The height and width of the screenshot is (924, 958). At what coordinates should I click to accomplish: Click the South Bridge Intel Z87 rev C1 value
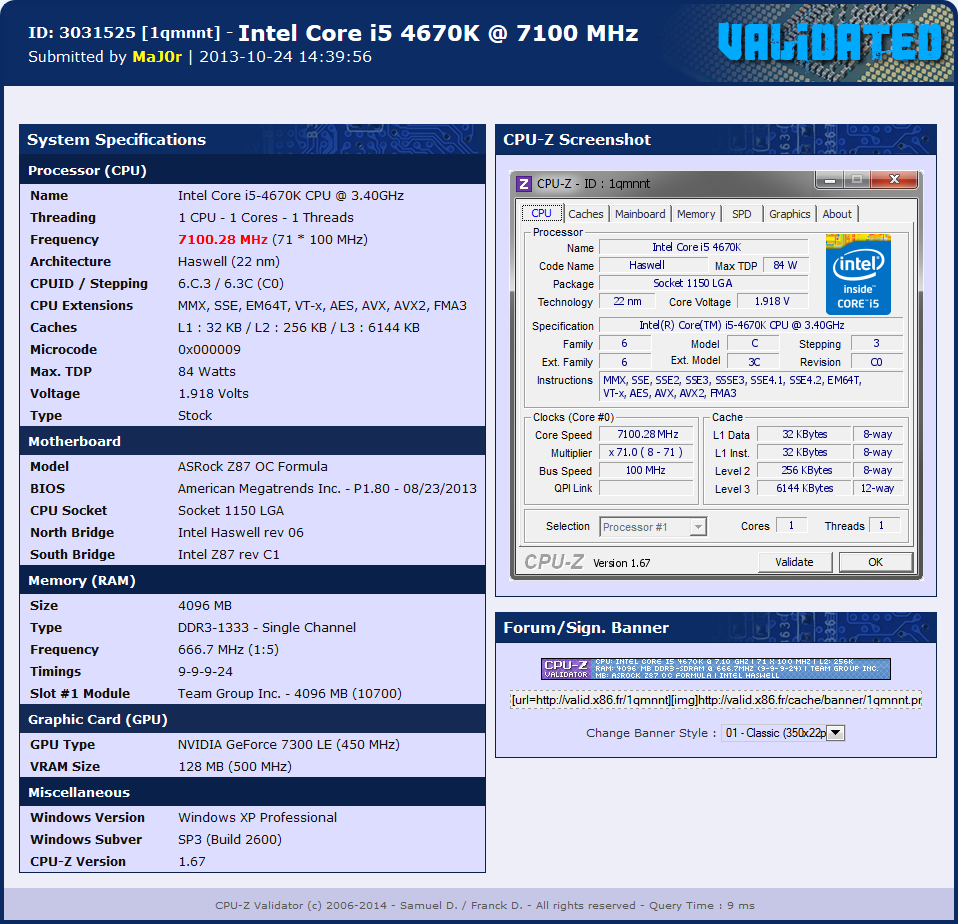point(229,555)
